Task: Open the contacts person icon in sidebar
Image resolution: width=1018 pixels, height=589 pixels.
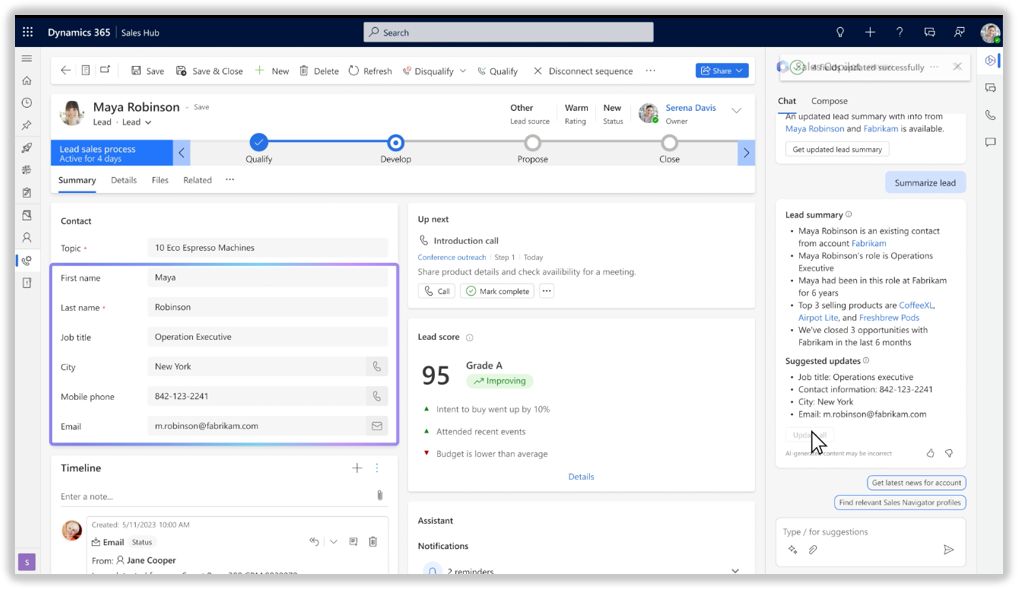Action: 27,237
